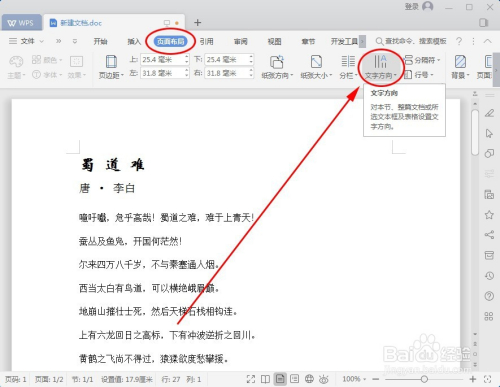Open the 主题 theme dropdown
This screenshot has width=500, height=387.
pos(16,67)
